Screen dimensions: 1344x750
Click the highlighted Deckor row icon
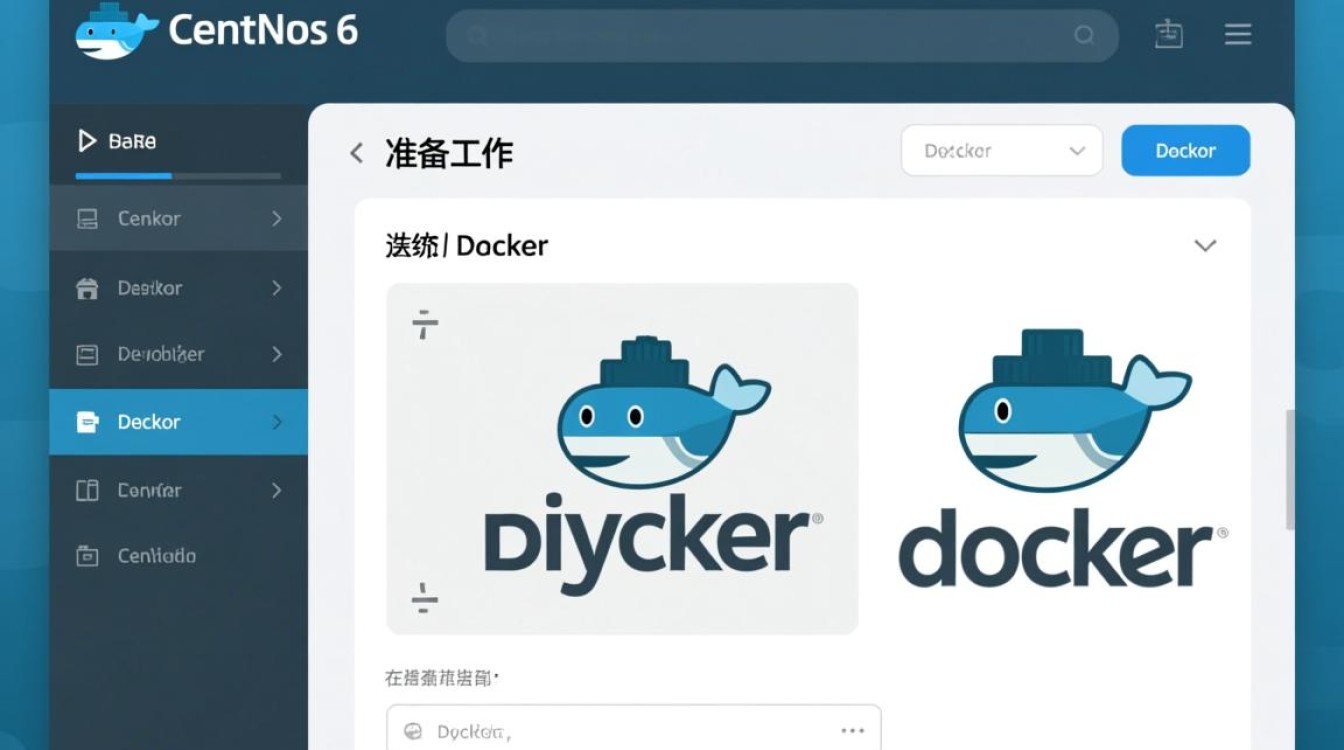[87, 422]
